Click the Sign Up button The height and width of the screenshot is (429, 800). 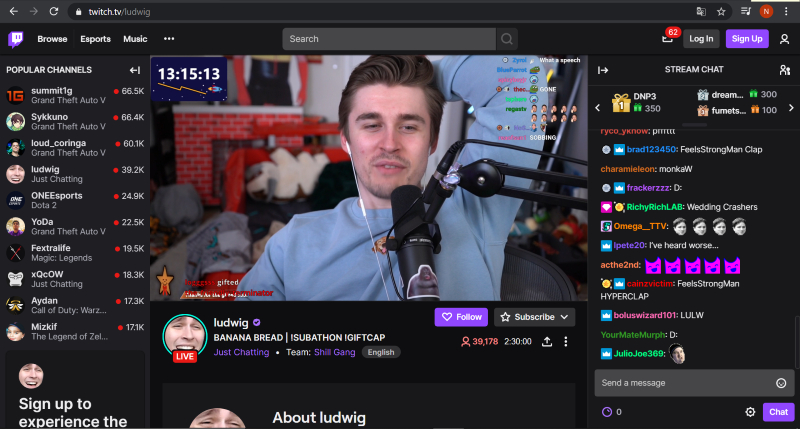(747, 39)
